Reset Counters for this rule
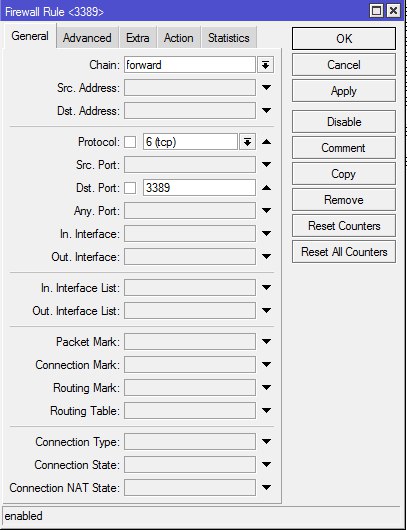Screen dimensions: 407x530 click(x=344, y=225)
